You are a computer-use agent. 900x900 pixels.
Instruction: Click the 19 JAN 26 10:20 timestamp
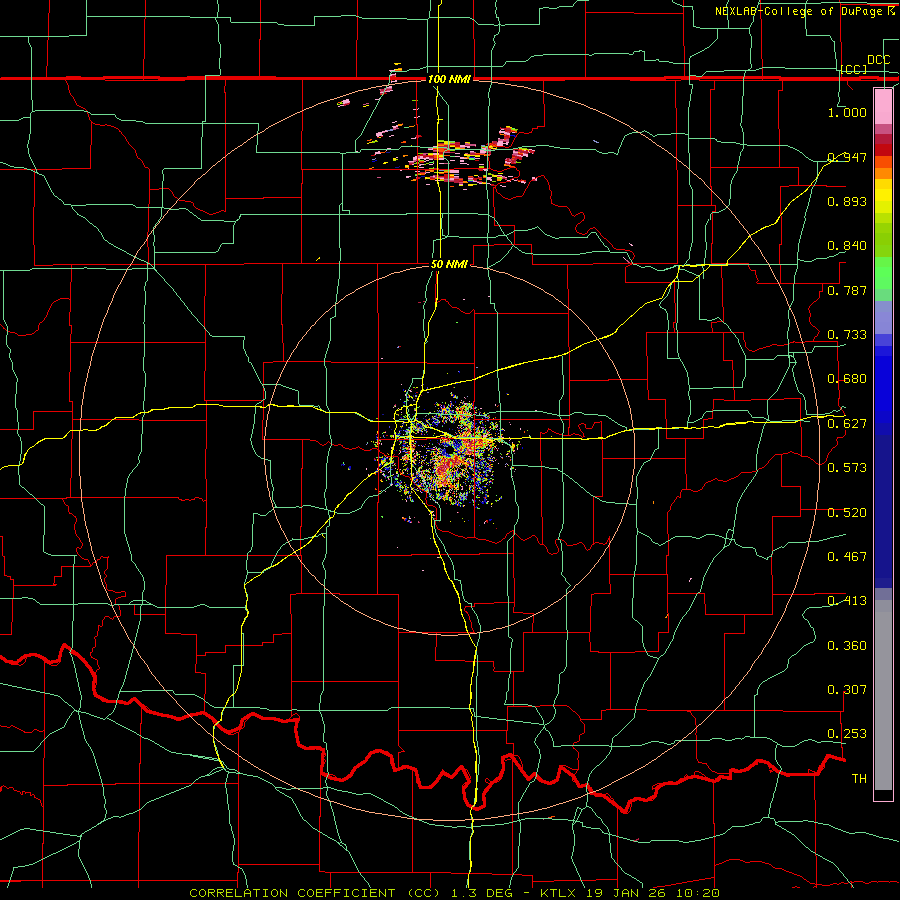653,893
